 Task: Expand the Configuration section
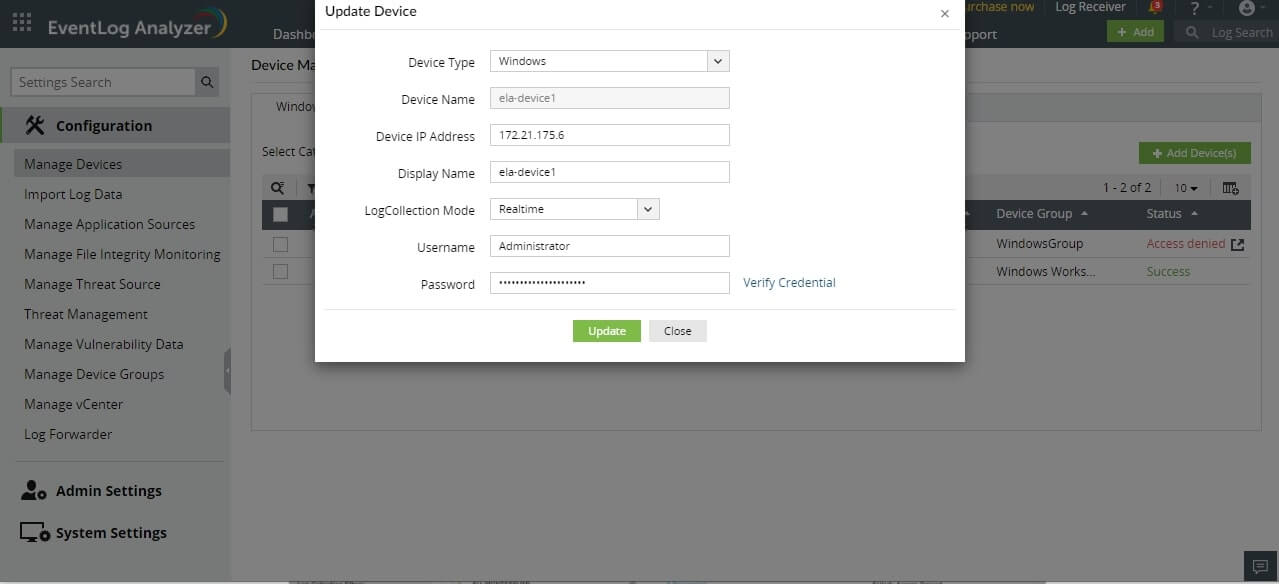(x=115, y=126)
